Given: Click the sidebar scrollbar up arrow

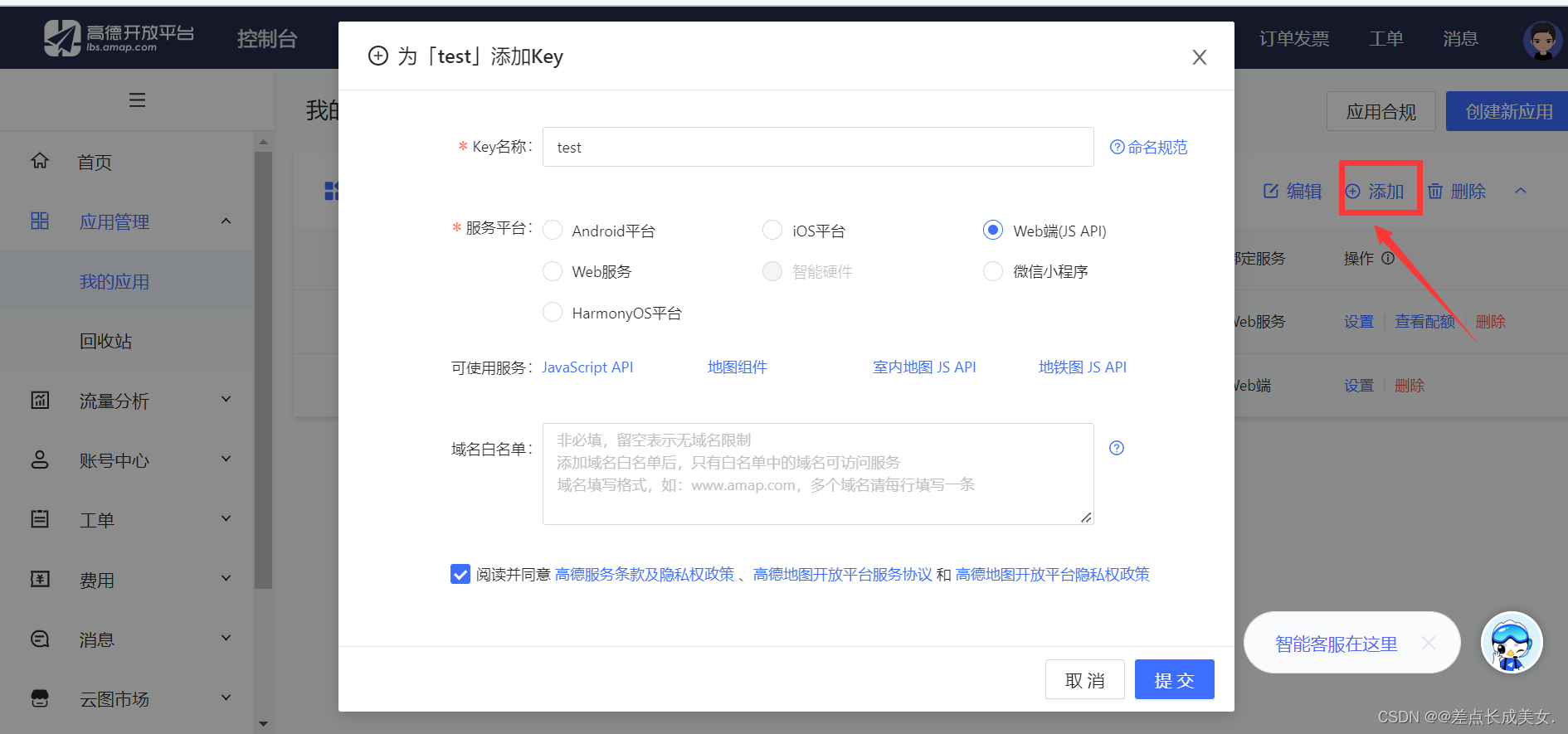Looking at the screenshot, I should click(x=263, y=142).
